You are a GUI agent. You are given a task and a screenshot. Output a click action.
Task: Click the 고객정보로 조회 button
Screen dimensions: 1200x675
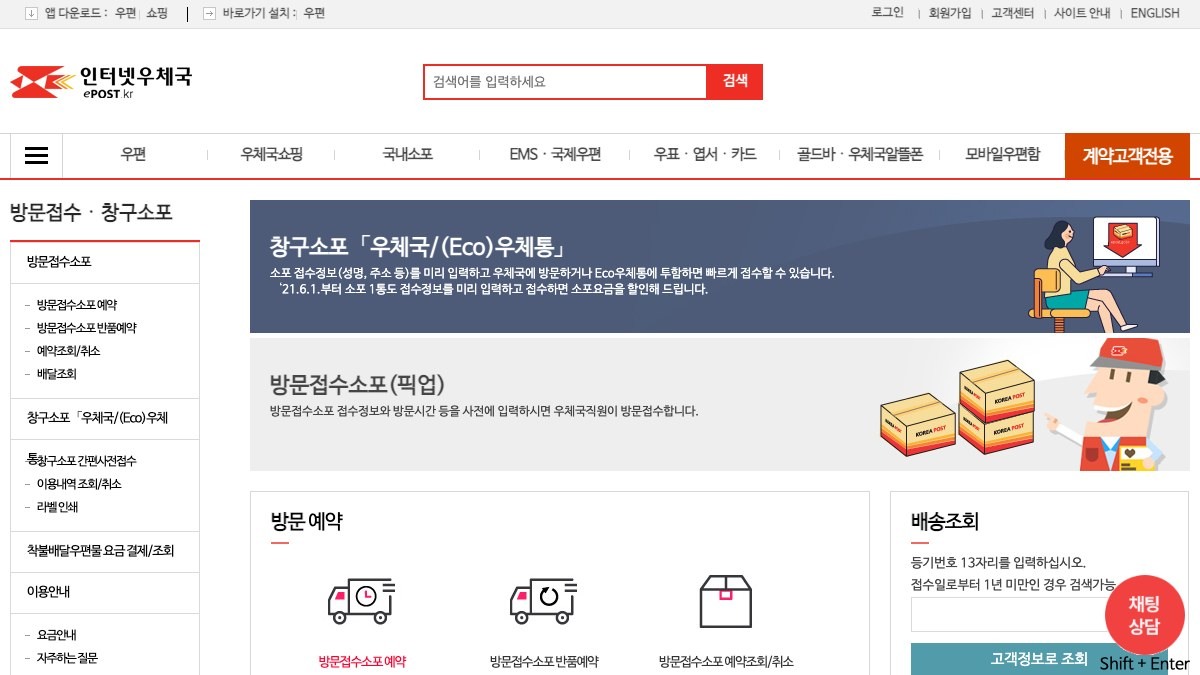[1039, 659]
